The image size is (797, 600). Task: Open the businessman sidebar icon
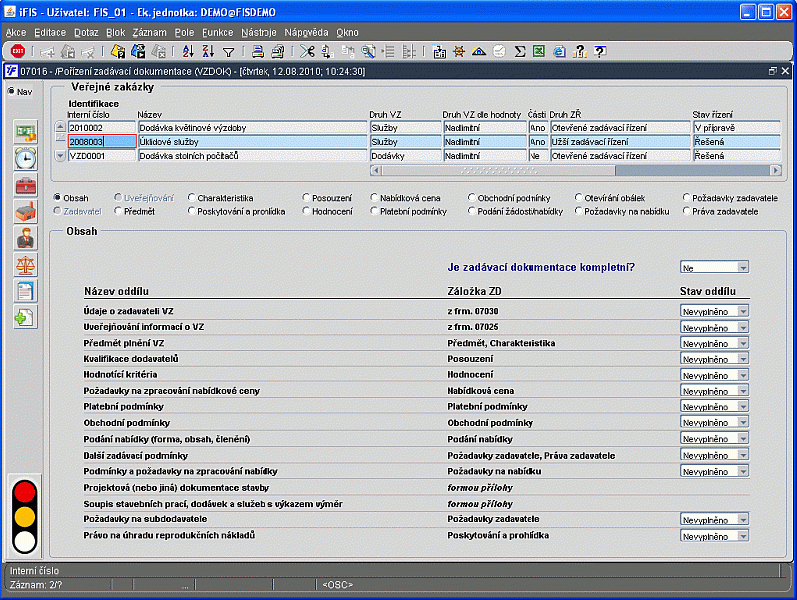point(25,238)
